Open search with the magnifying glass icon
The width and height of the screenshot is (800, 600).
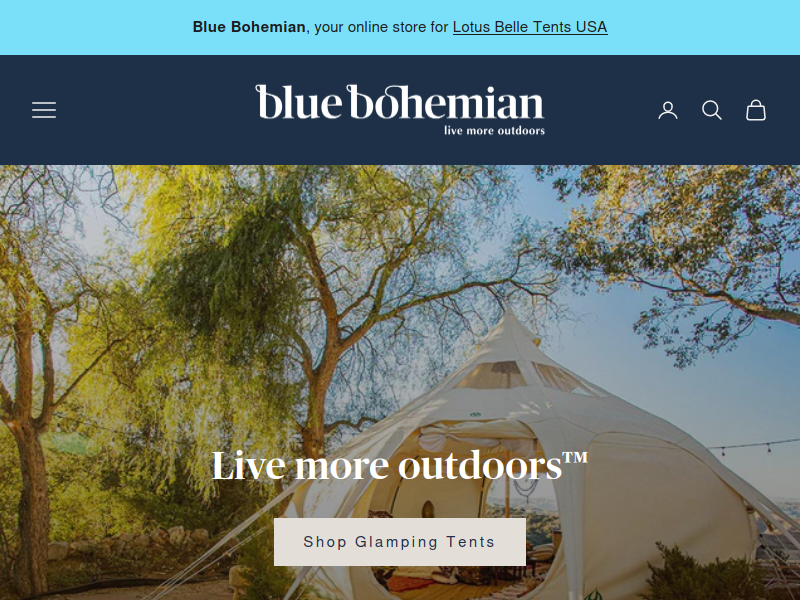(x=712, y=110)
